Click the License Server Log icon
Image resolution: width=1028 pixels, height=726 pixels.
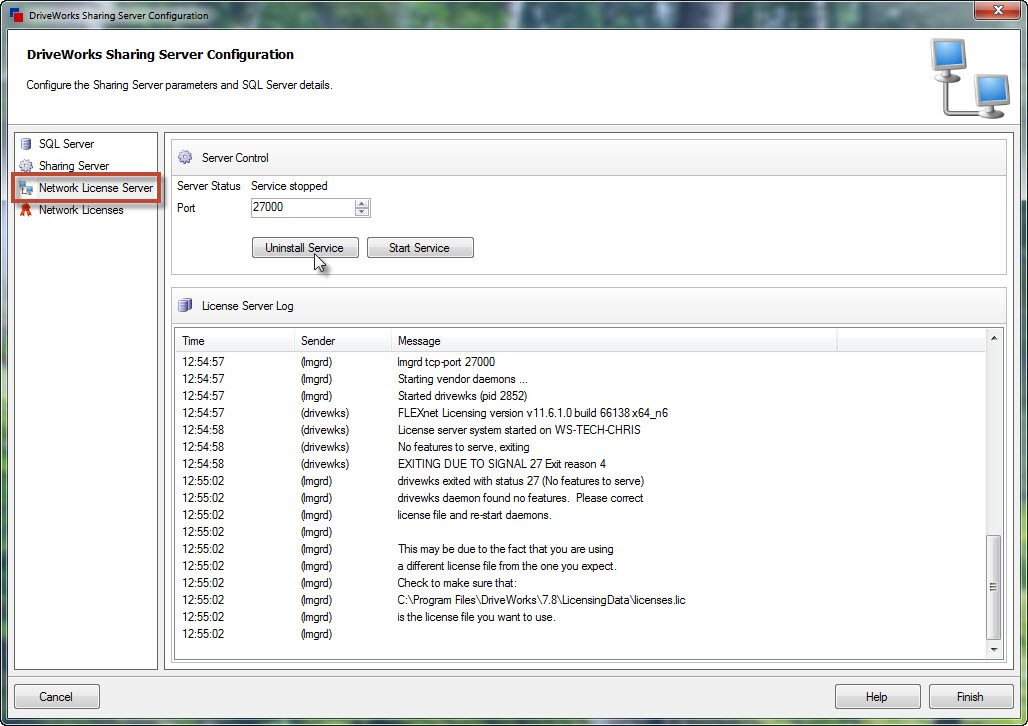[x=186, y=306]
